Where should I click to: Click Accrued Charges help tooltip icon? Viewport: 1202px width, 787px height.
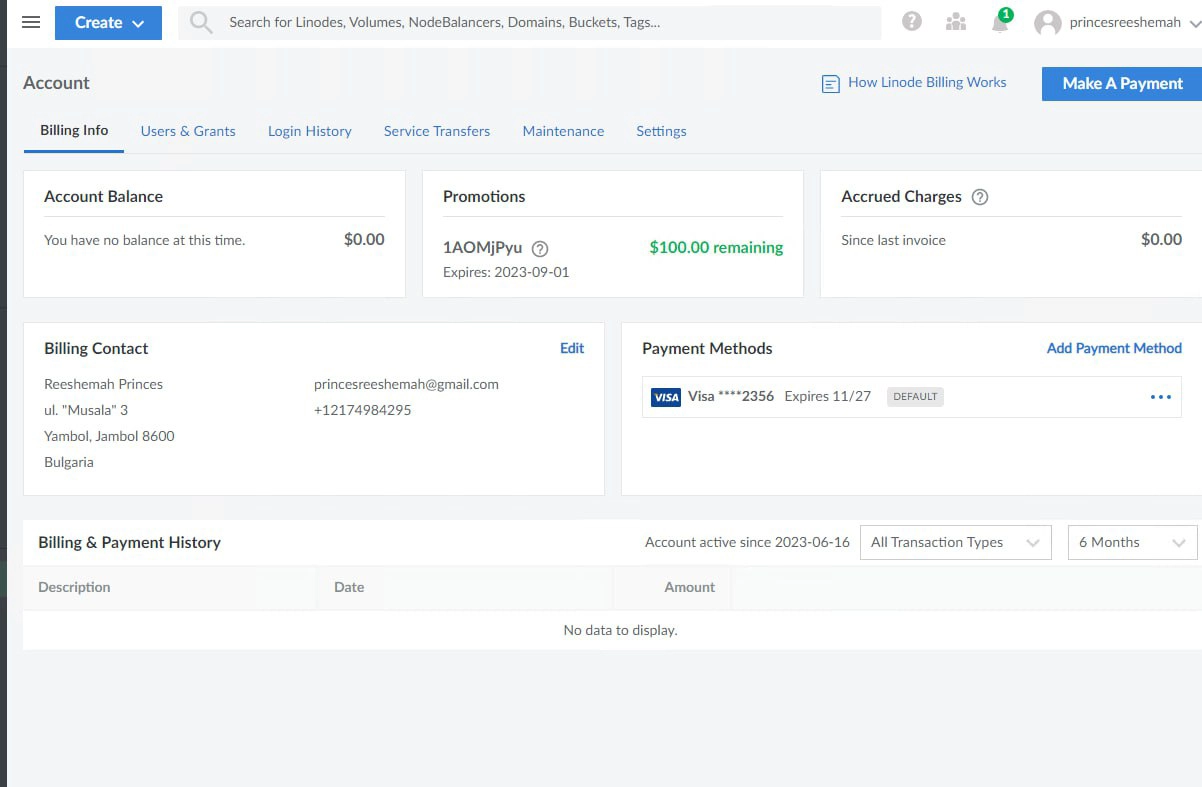tap(980, 197)
